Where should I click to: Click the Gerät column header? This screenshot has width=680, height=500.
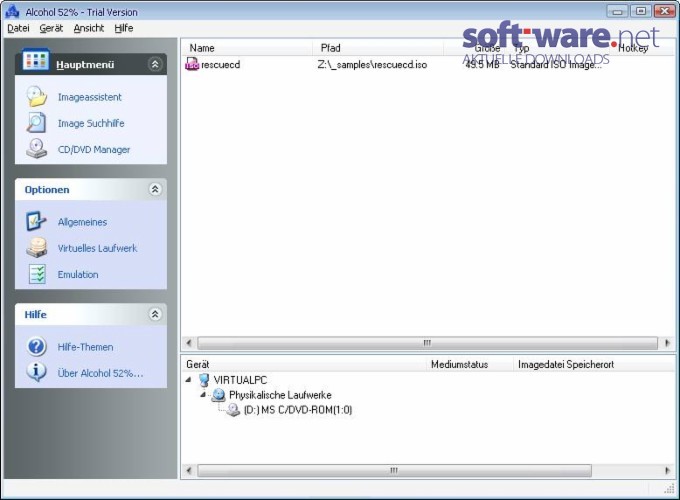tap(304, 364)
